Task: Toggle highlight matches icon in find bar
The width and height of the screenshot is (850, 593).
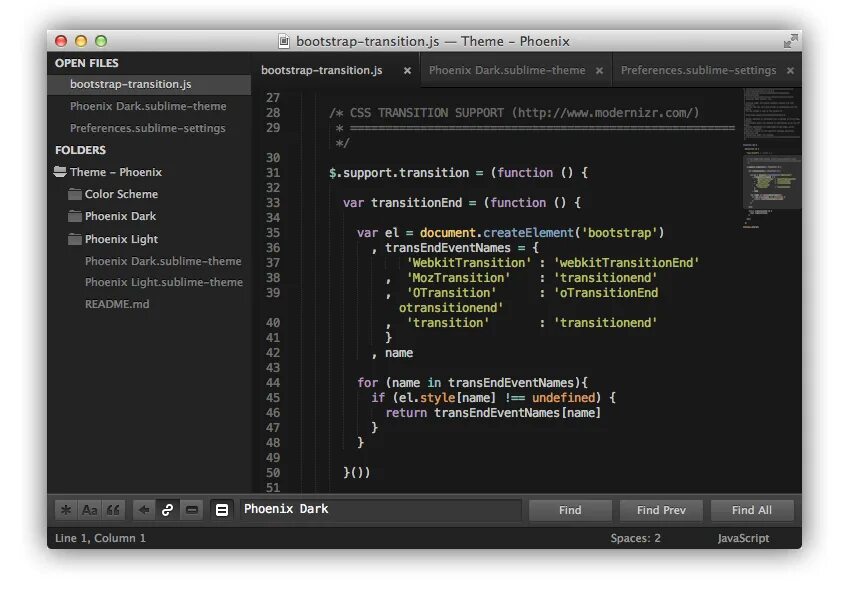Action: pos(222,510)
